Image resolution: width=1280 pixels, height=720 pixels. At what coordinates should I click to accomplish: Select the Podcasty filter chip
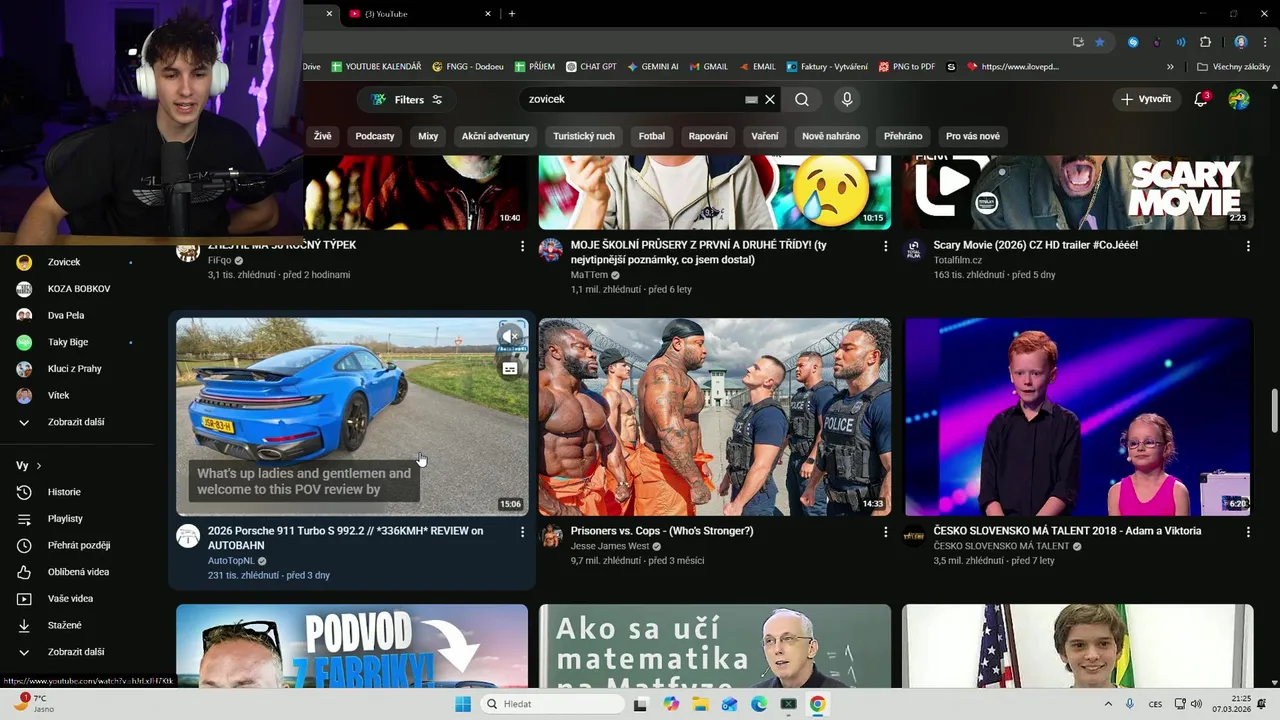pyautogui.click(x=375, y=136)
